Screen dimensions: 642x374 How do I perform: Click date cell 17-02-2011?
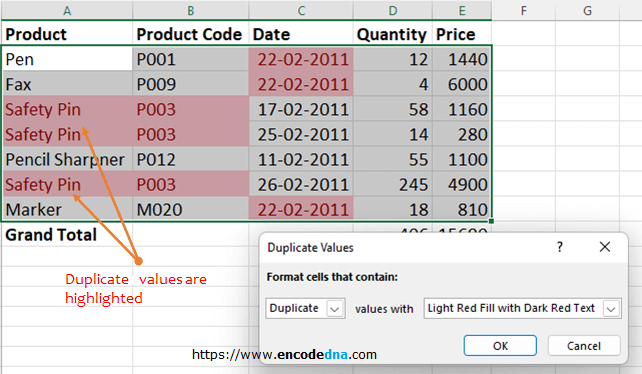click(x=301, y=109)
